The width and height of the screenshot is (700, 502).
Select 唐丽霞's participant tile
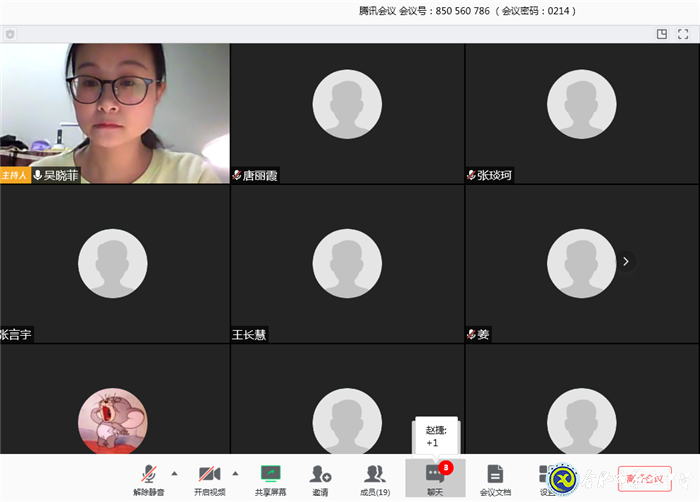(x=347, y=113)
